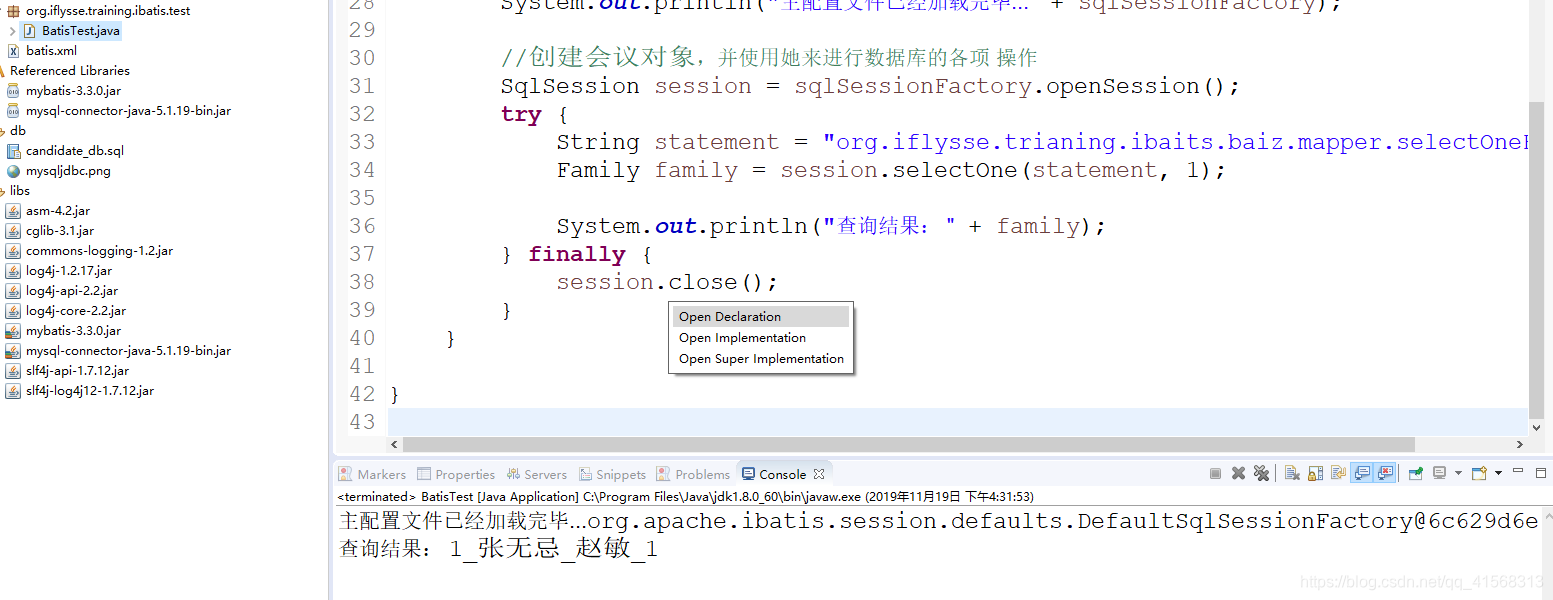Pin the Console view
This screenshot has height=600, width=1553.
pyautogui.click(x=1415, y=473)
